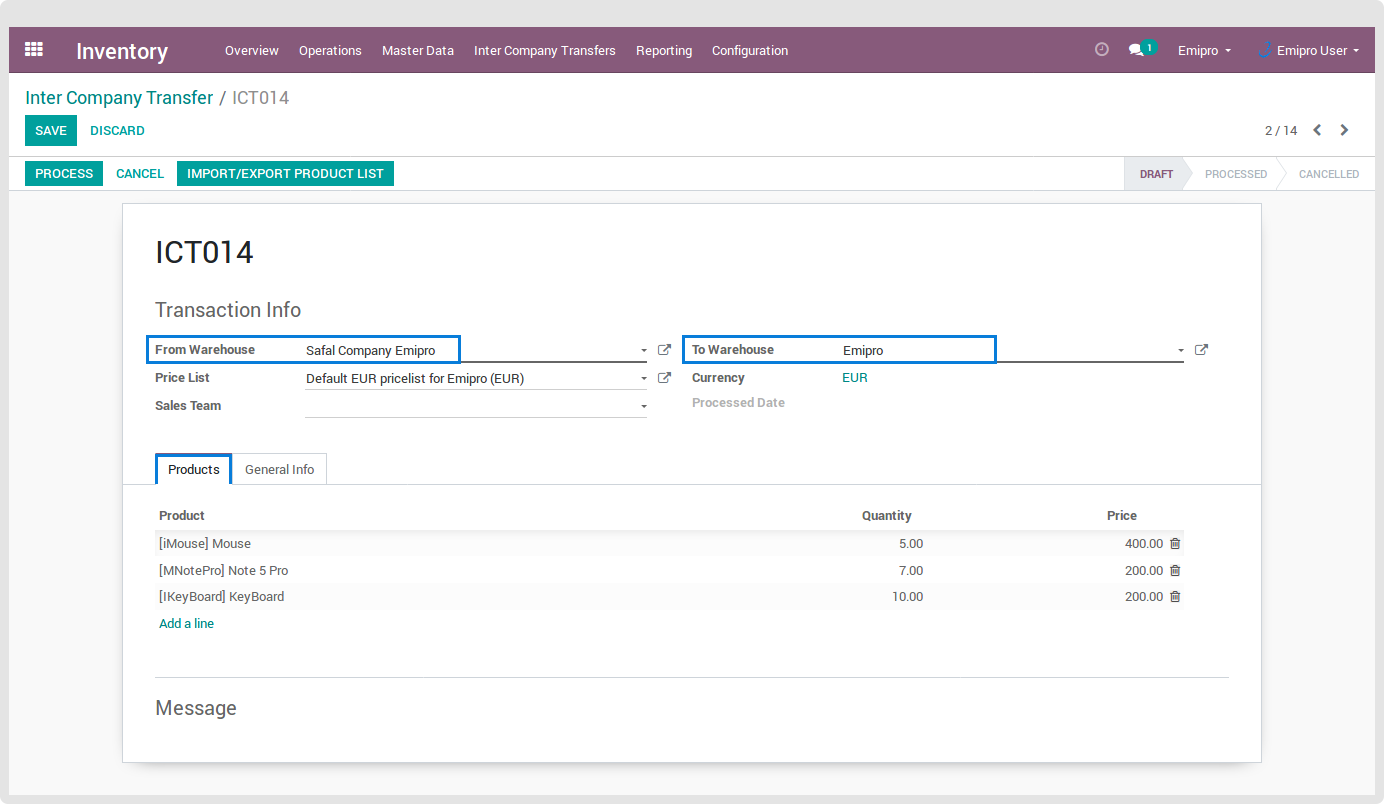Open the chat messages icon
Viewport: 1384px width, 804px height.
1137,50
